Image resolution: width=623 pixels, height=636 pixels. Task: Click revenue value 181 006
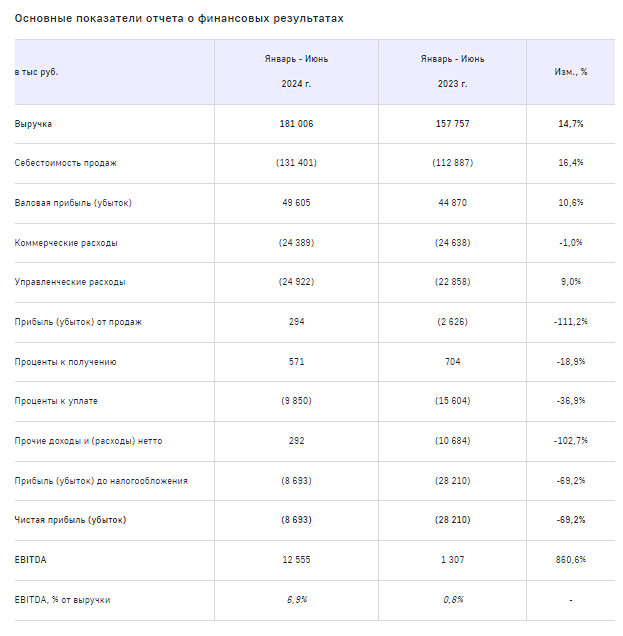pyautogui.click(x=295, y=123)
